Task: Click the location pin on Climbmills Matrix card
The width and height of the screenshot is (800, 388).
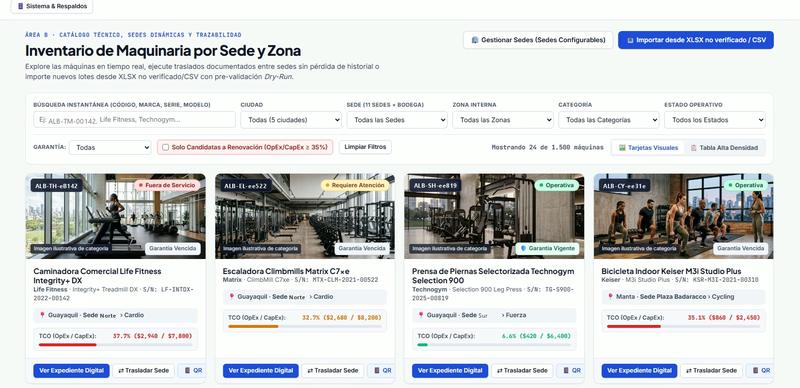Action: pos(231,297)
